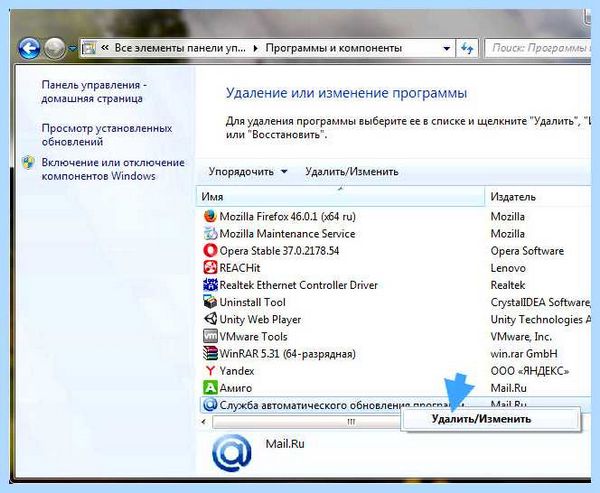Select 'REACHit' program name

[x=240, y=268]
